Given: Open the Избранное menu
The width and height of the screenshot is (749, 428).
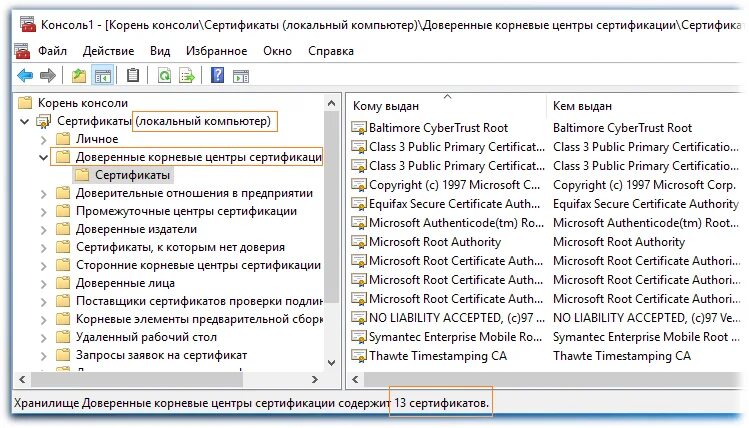Looking at the screenshot, I should click(216, 51).
